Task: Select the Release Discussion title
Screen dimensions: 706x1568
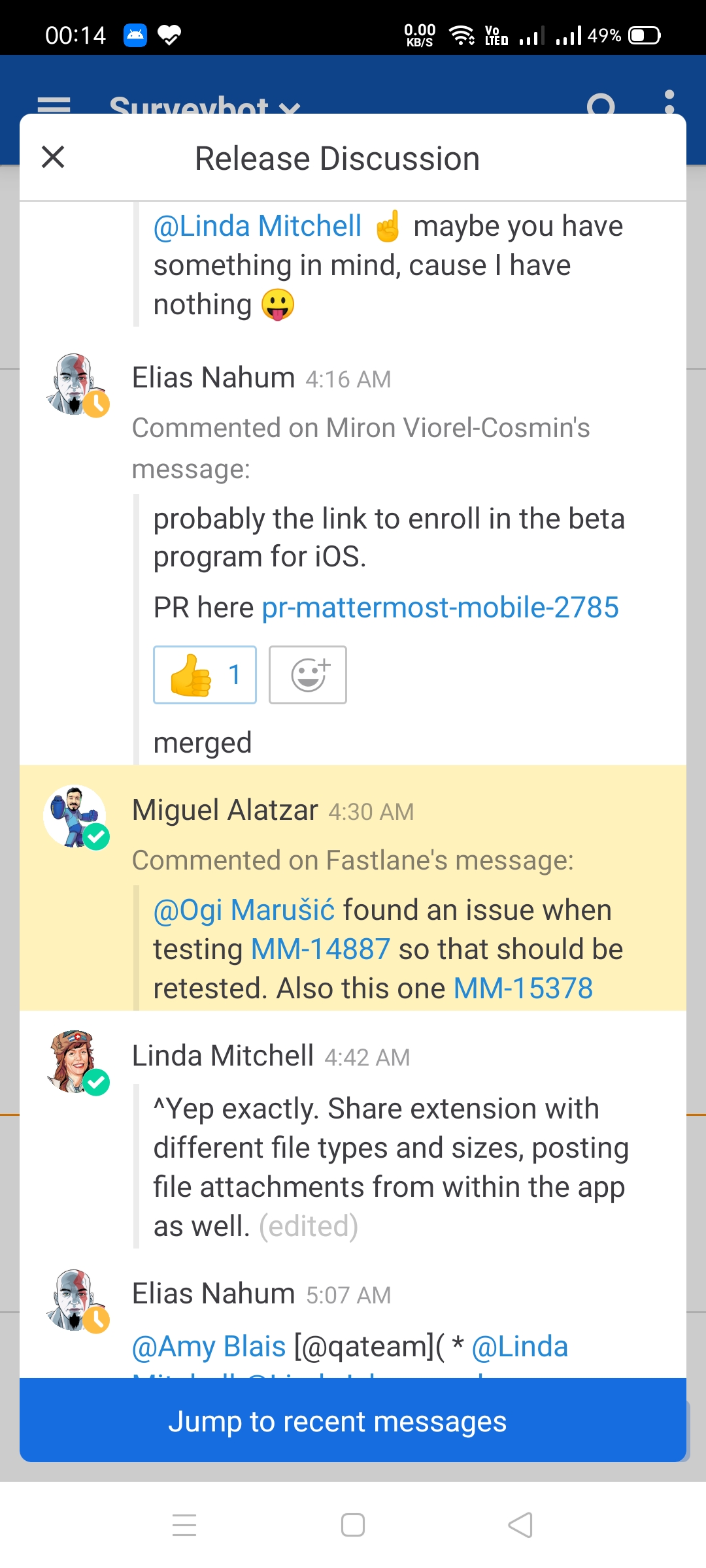Action: click(x=337, y=157)
